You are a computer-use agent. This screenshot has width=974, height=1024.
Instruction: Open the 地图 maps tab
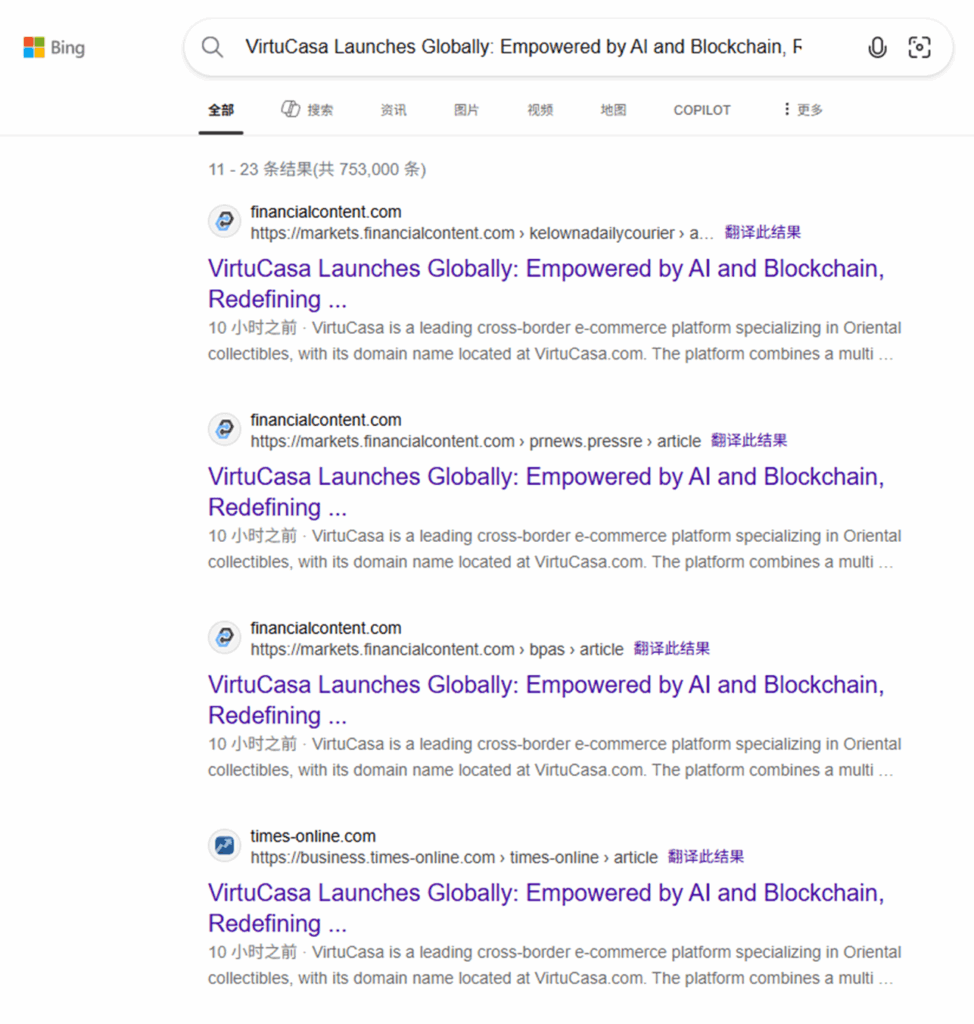pyautogui.click(x=613, y=110)
